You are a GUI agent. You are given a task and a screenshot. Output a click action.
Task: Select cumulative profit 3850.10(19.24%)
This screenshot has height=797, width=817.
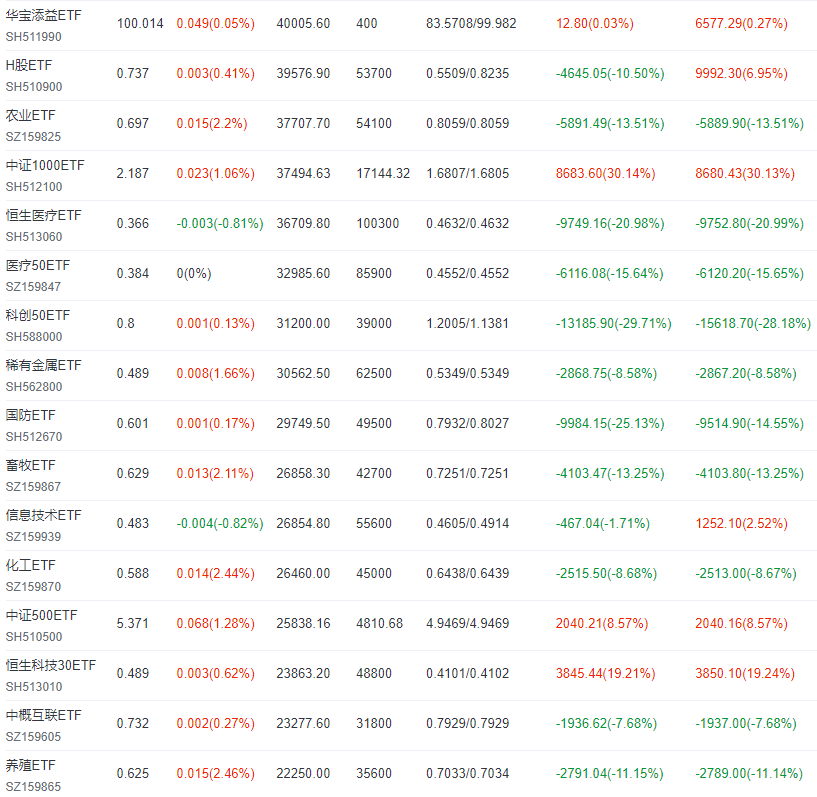coord(745,674)
